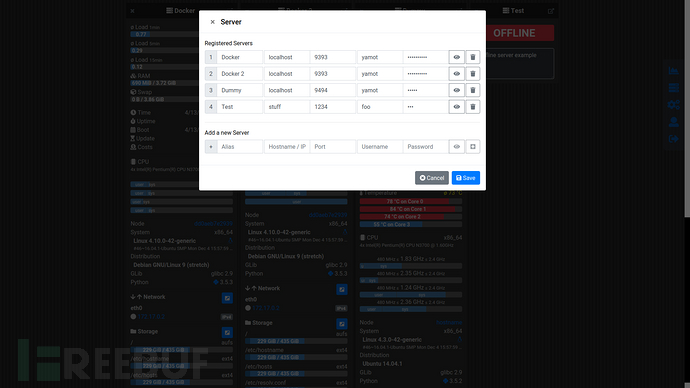Click the new server Port field

(333, 146)
